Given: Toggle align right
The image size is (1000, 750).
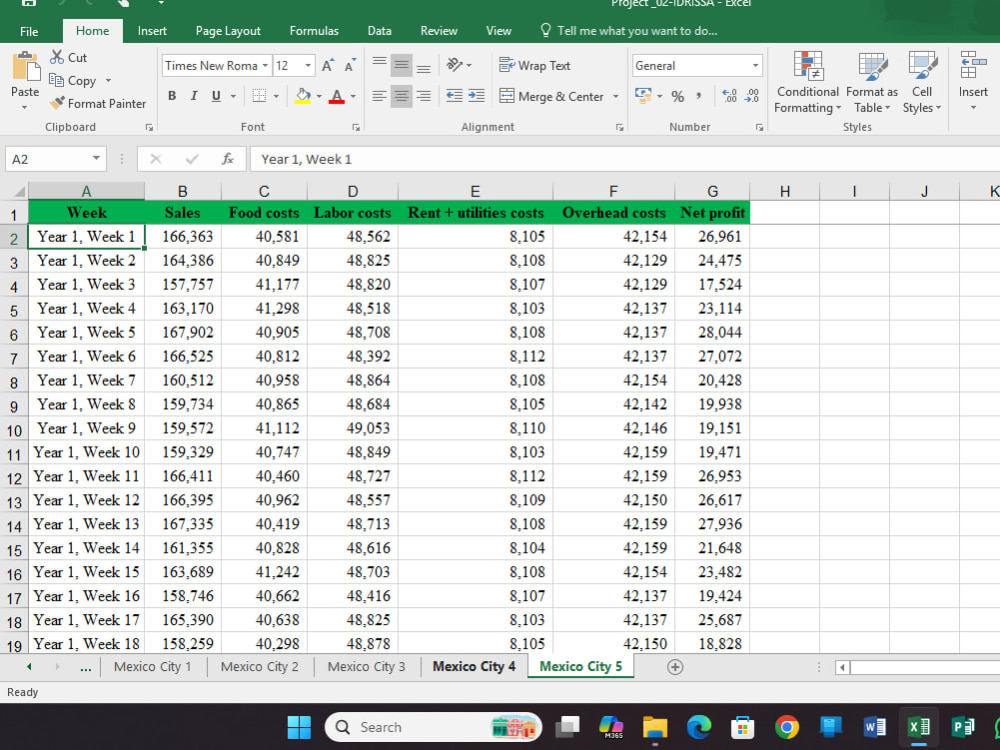Looking at the screenshot, I should 423,96.
